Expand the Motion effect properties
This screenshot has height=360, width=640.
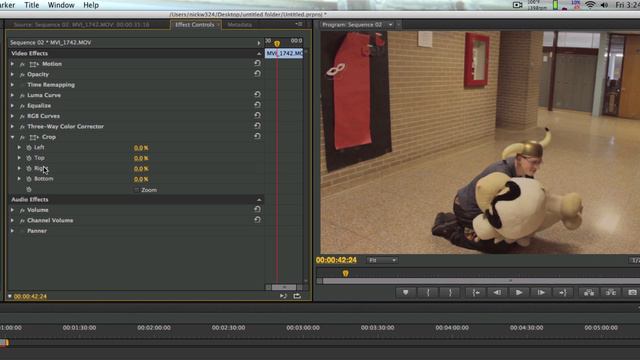coord(12,64)
